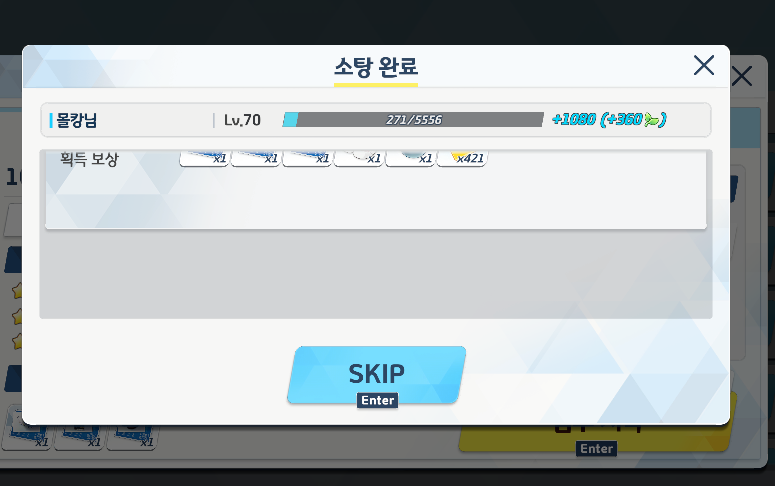The width and height of the screenshot is (775, 486).
Task: Select the x421 currency reward item
Action: (462, 158)
